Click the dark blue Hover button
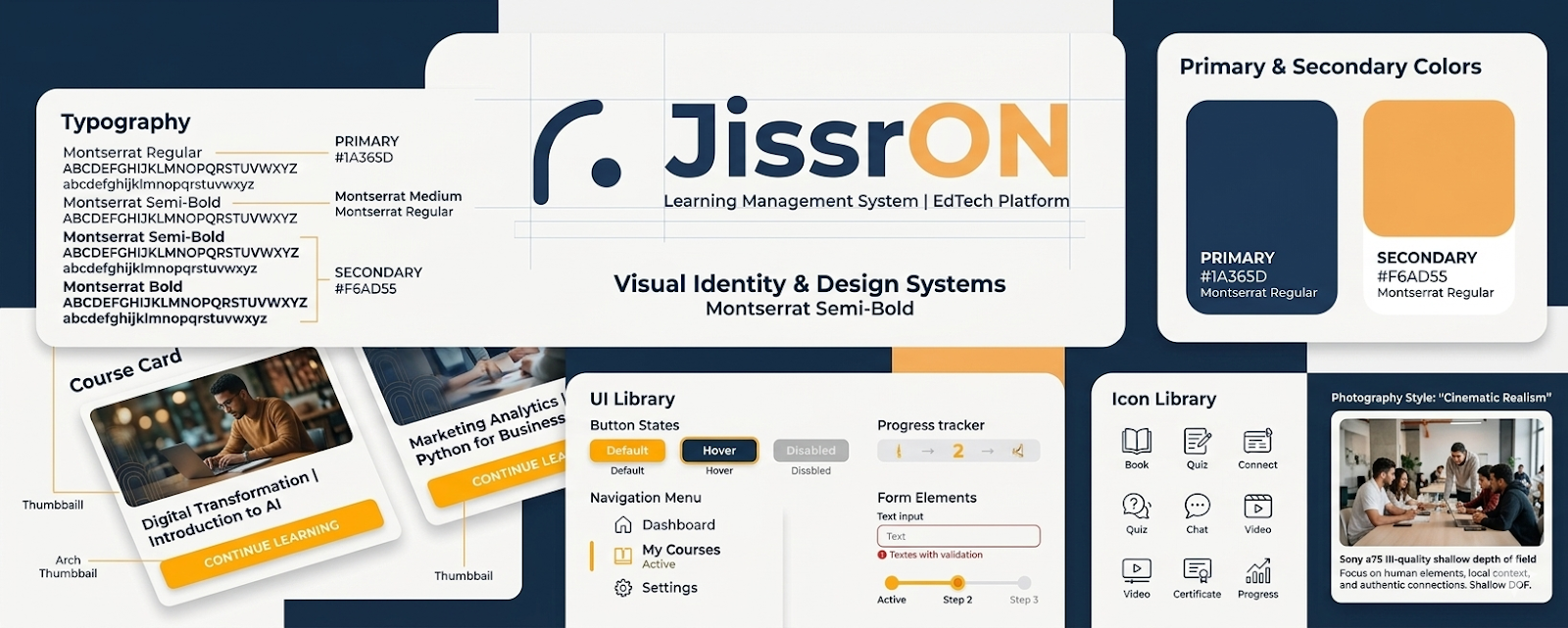 click(x=718, y=451)
